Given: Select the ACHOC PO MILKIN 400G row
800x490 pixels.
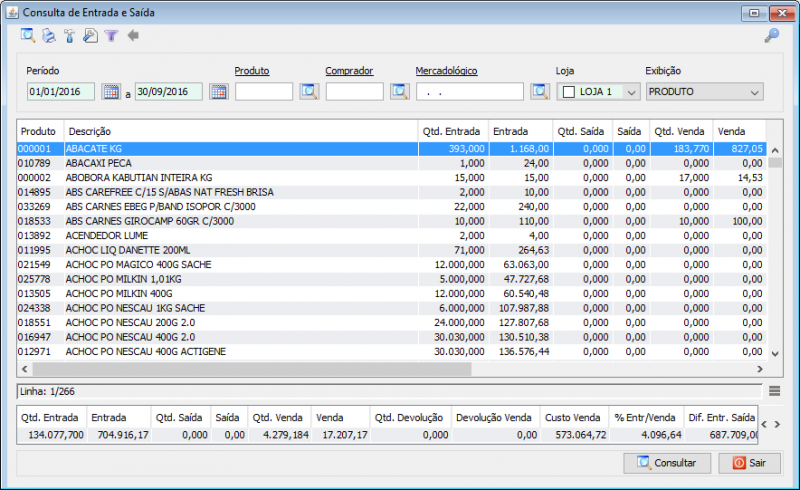Looking at the screenshot, I should 391,293.
